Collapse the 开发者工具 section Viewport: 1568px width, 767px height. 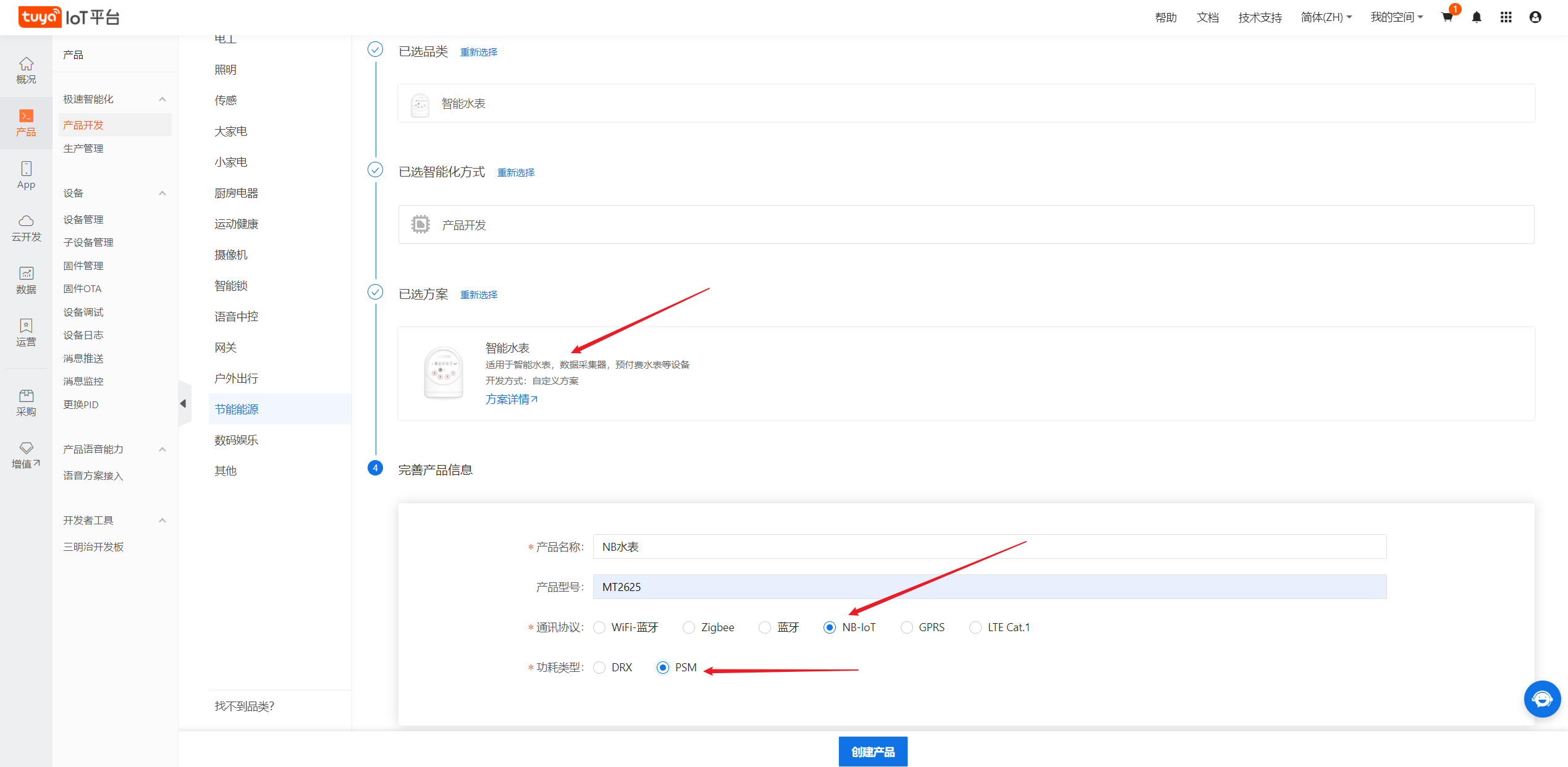pos(162,519)
